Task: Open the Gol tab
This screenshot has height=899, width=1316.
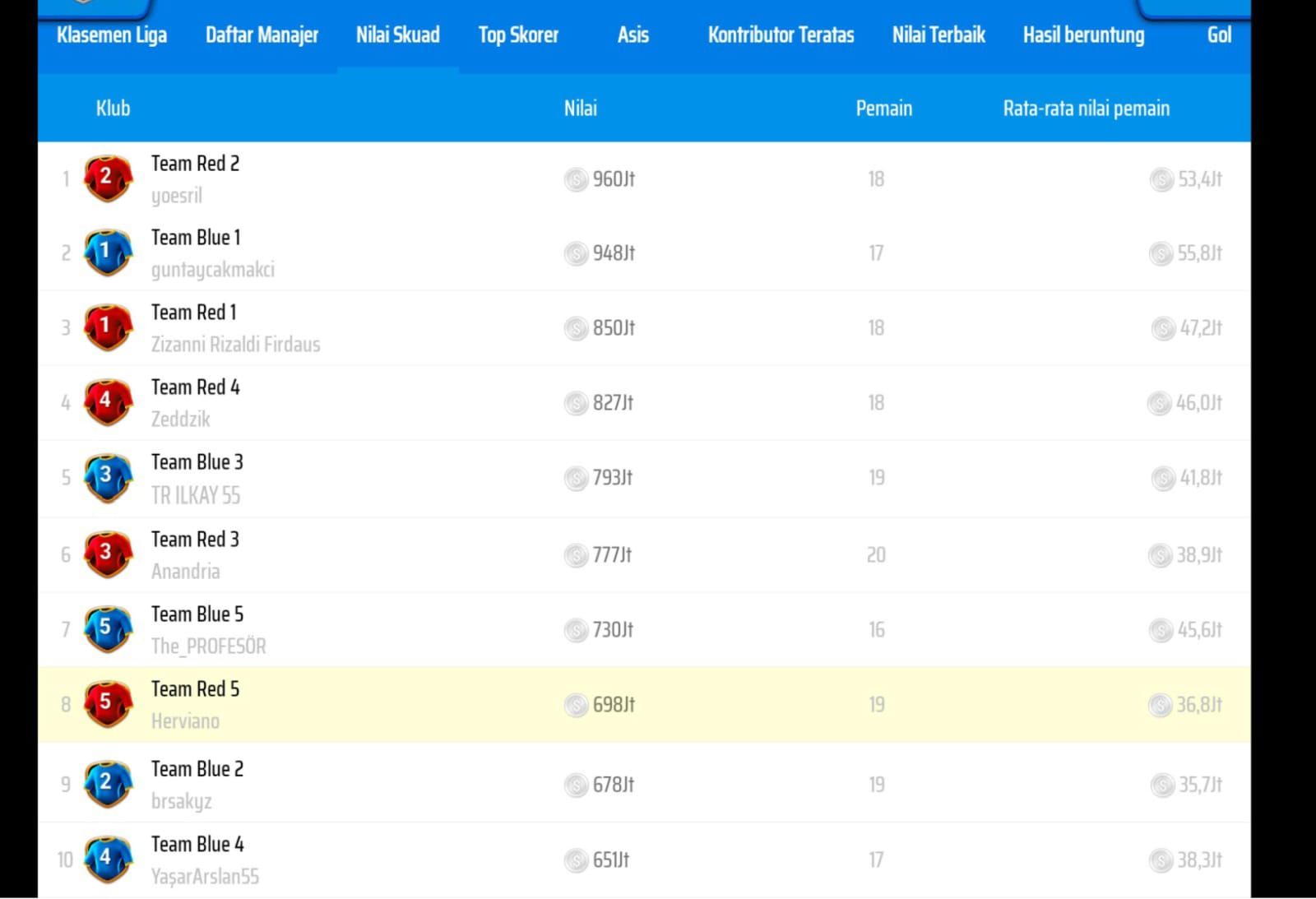Action: click(x=1219, y=35)
